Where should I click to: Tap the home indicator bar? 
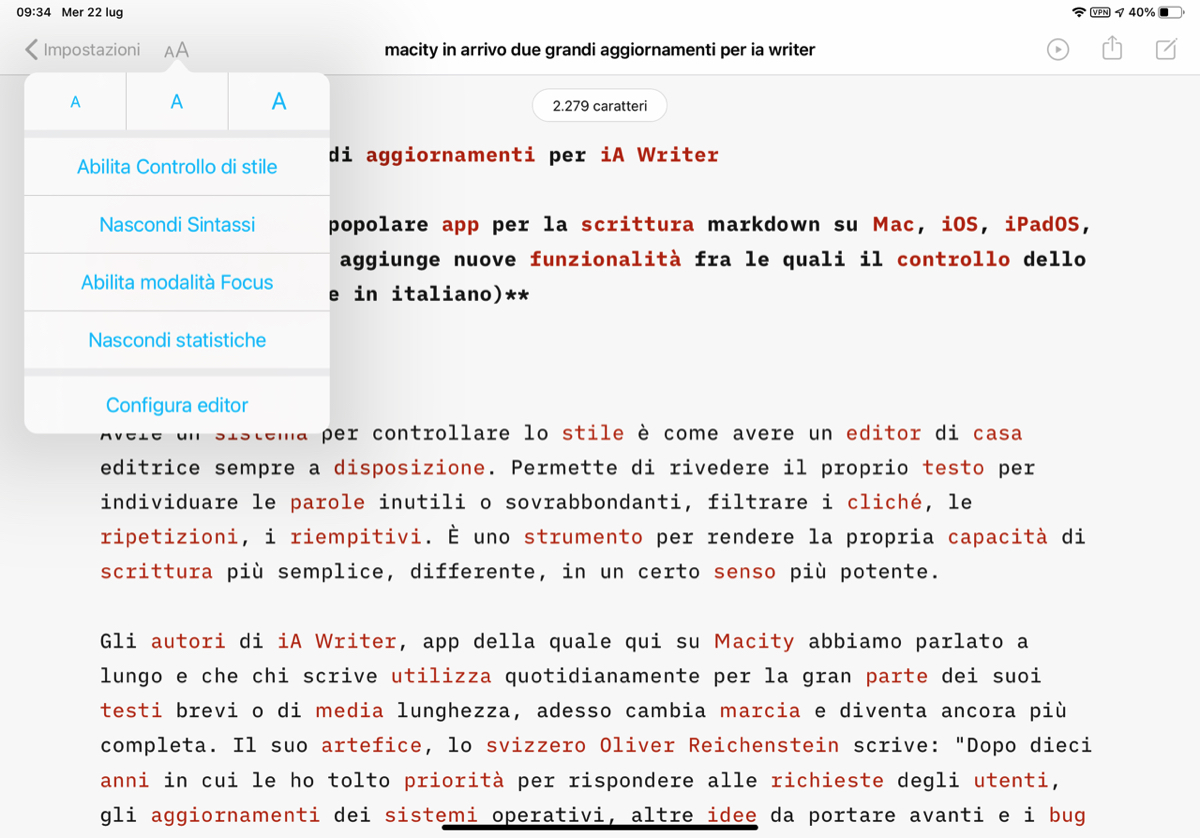[599, 826]
